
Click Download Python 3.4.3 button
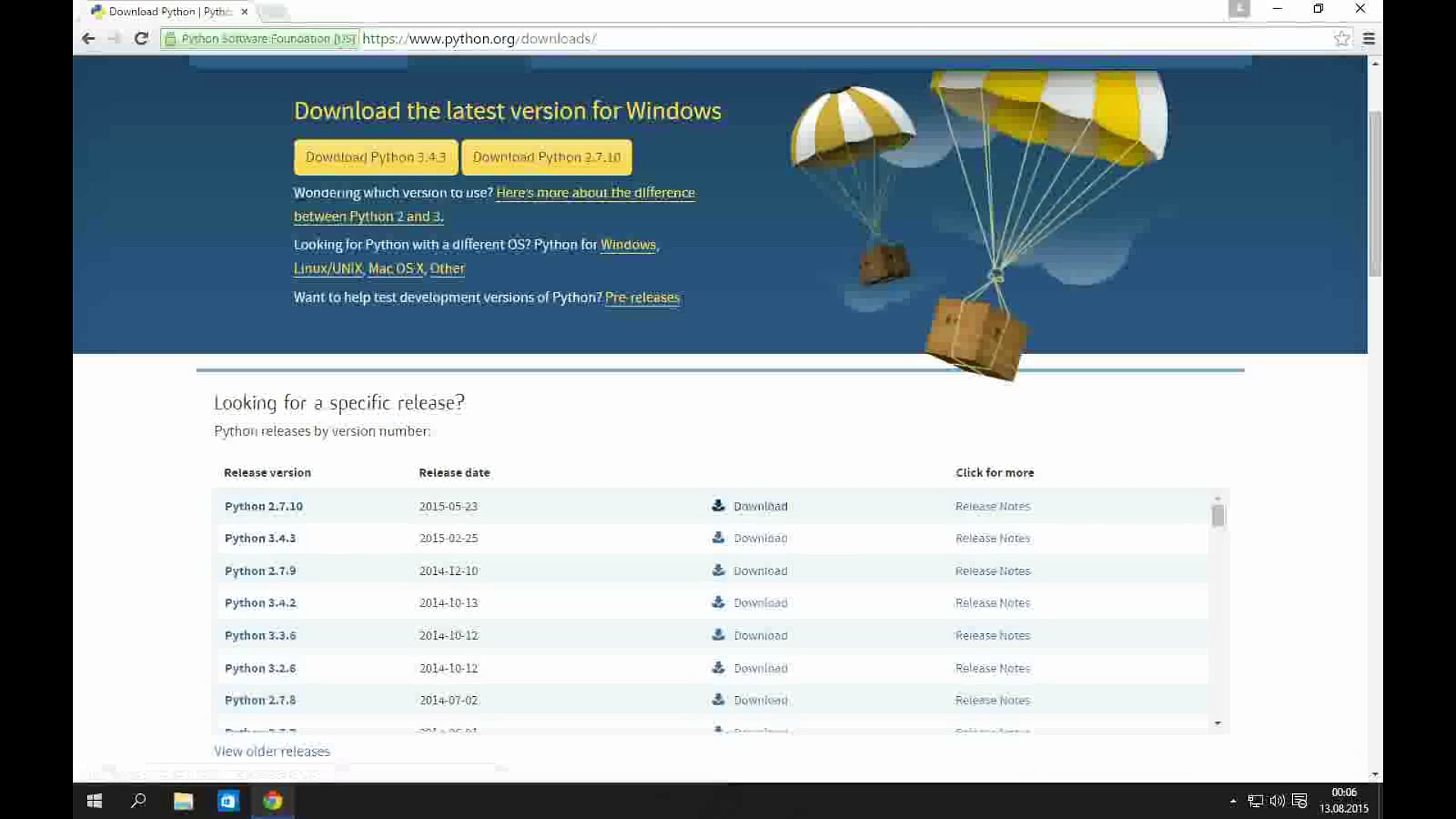coord(375,157)
